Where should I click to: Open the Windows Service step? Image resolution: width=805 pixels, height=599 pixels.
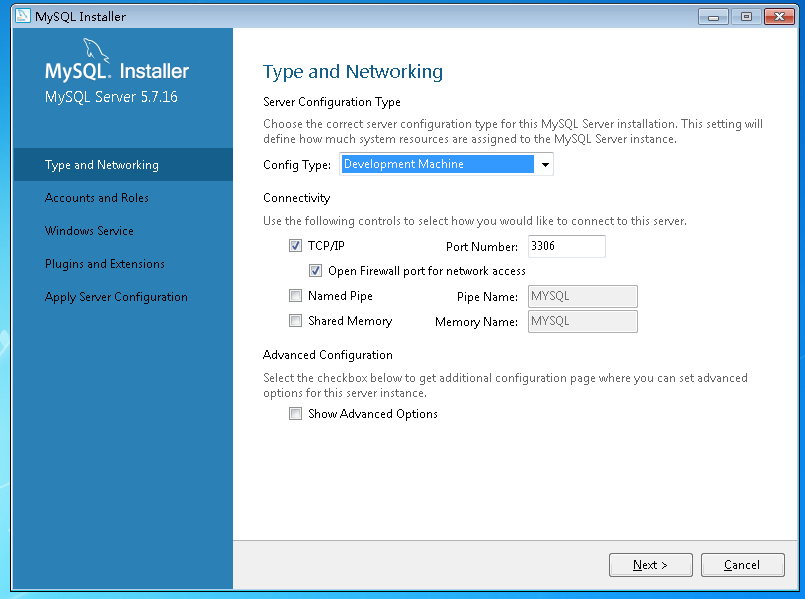click(x=89, y=230)
